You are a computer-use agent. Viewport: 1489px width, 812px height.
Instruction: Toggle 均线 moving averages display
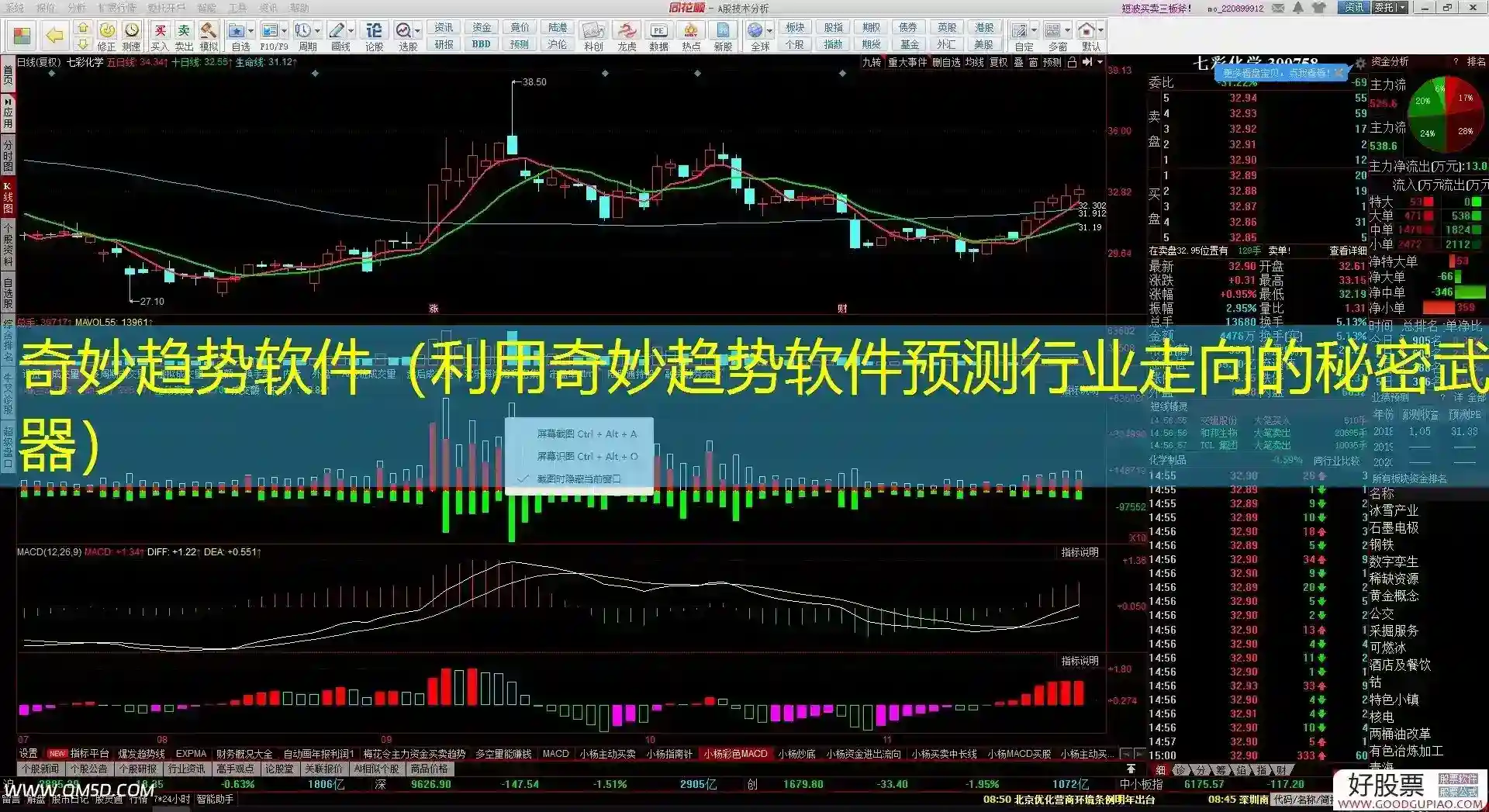(x=974, y=62)
